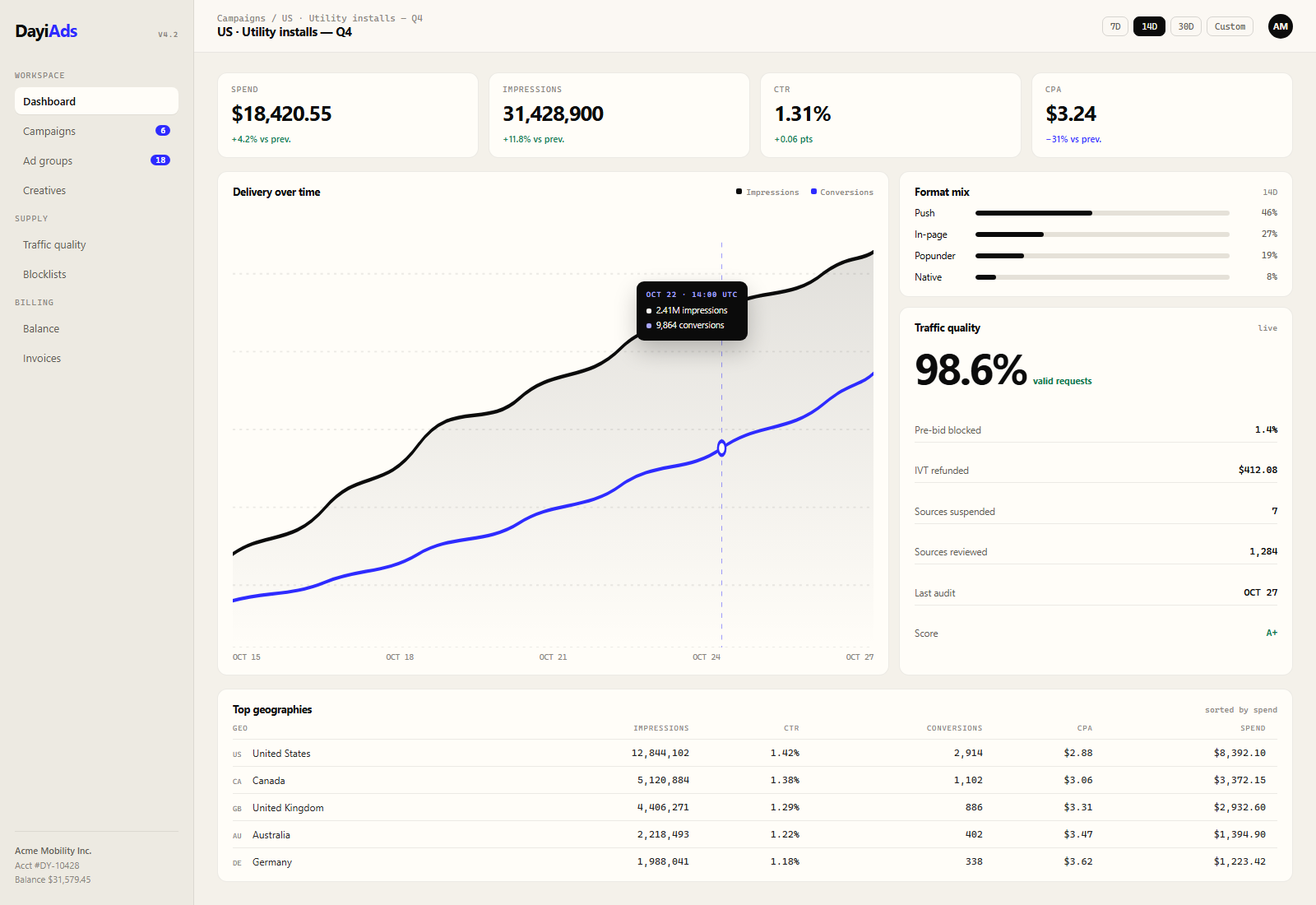The image size is (1316, 905).
Task: Open Campaigns in sidebar
Action: click(96, 131)
